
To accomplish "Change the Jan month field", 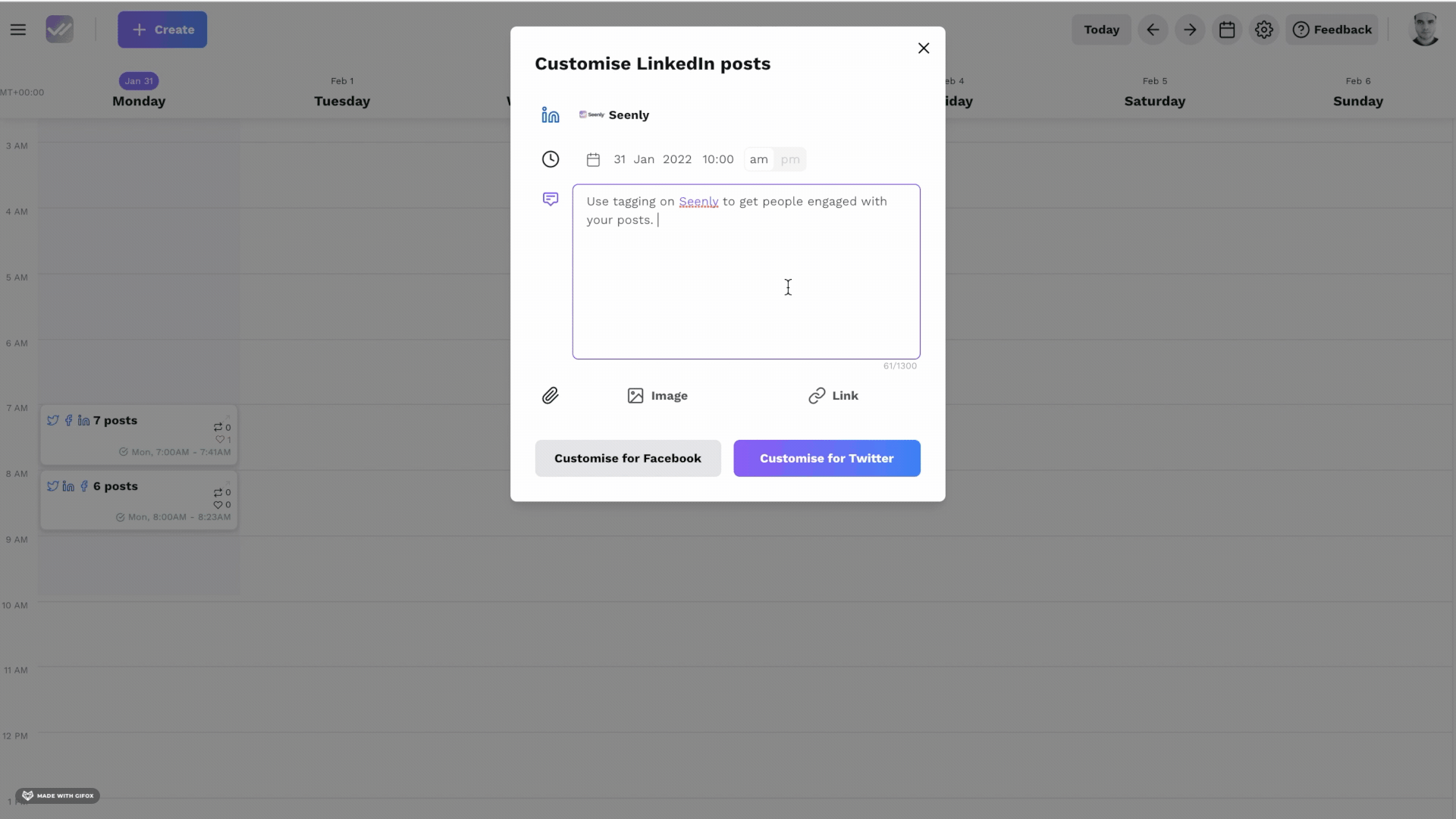I will click(x=644, y=159).
